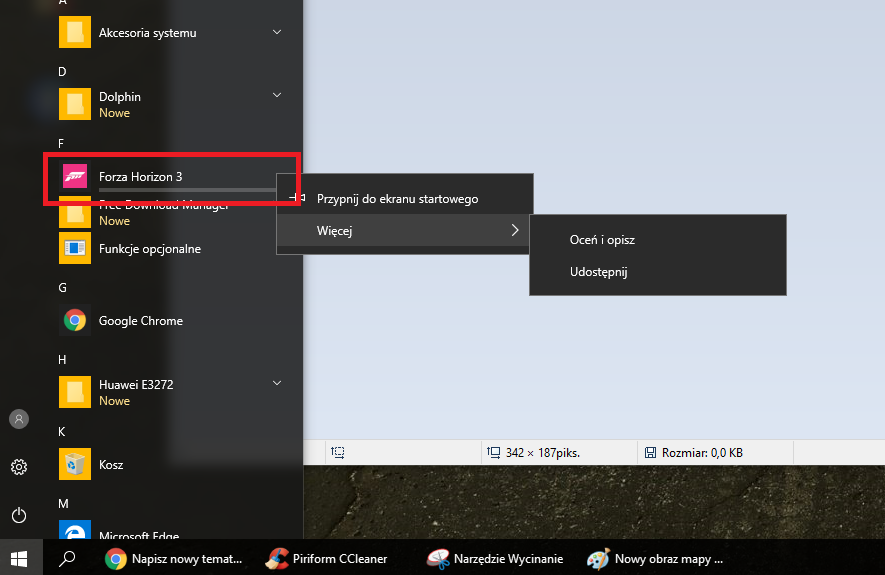Click the Forza Horizon 3 install progress bar
Viewport: 885px width, 575px height.
(x=187, y=190)
